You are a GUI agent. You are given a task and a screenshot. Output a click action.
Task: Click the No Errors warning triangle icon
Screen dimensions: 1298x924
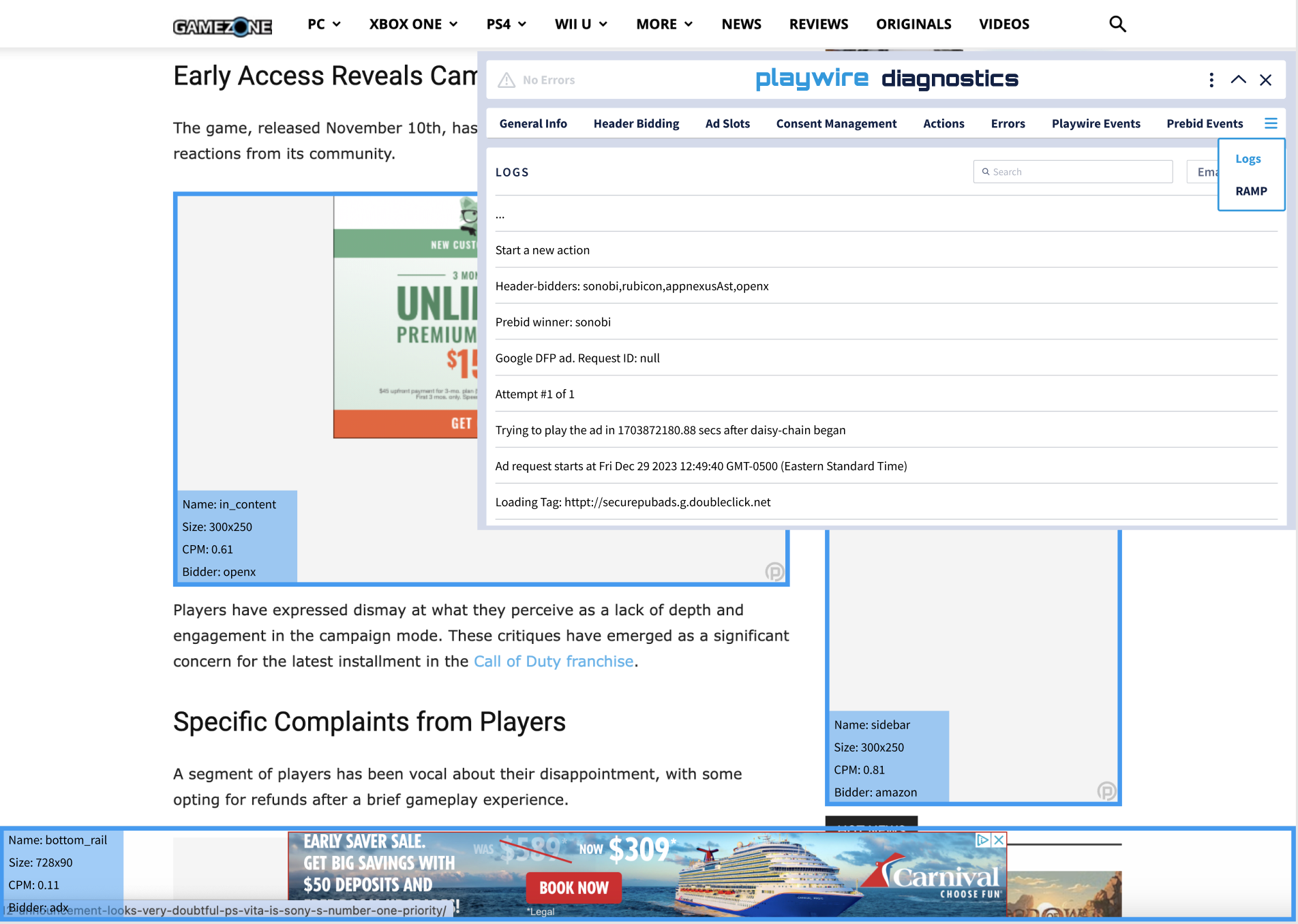click(x=507, y=80)
